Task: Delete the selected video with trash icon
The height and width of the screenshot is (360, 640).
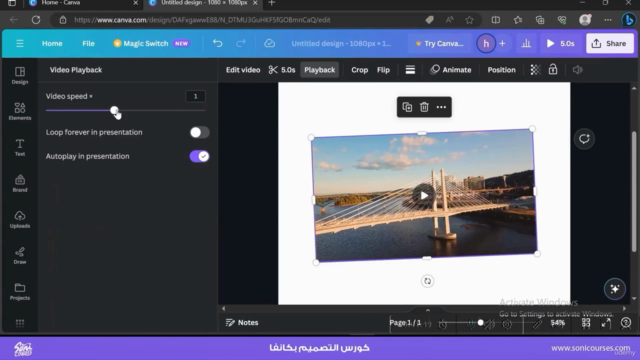Action: tap(424, 107)
